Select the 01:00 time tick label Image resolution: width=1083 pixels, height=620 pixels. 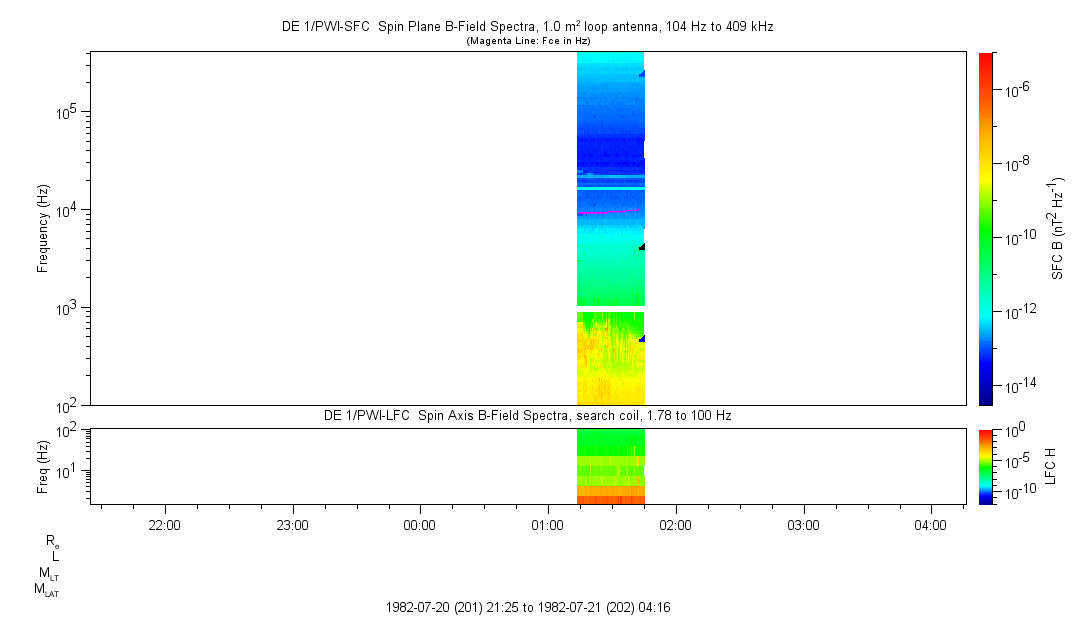(x=547, y=525)
